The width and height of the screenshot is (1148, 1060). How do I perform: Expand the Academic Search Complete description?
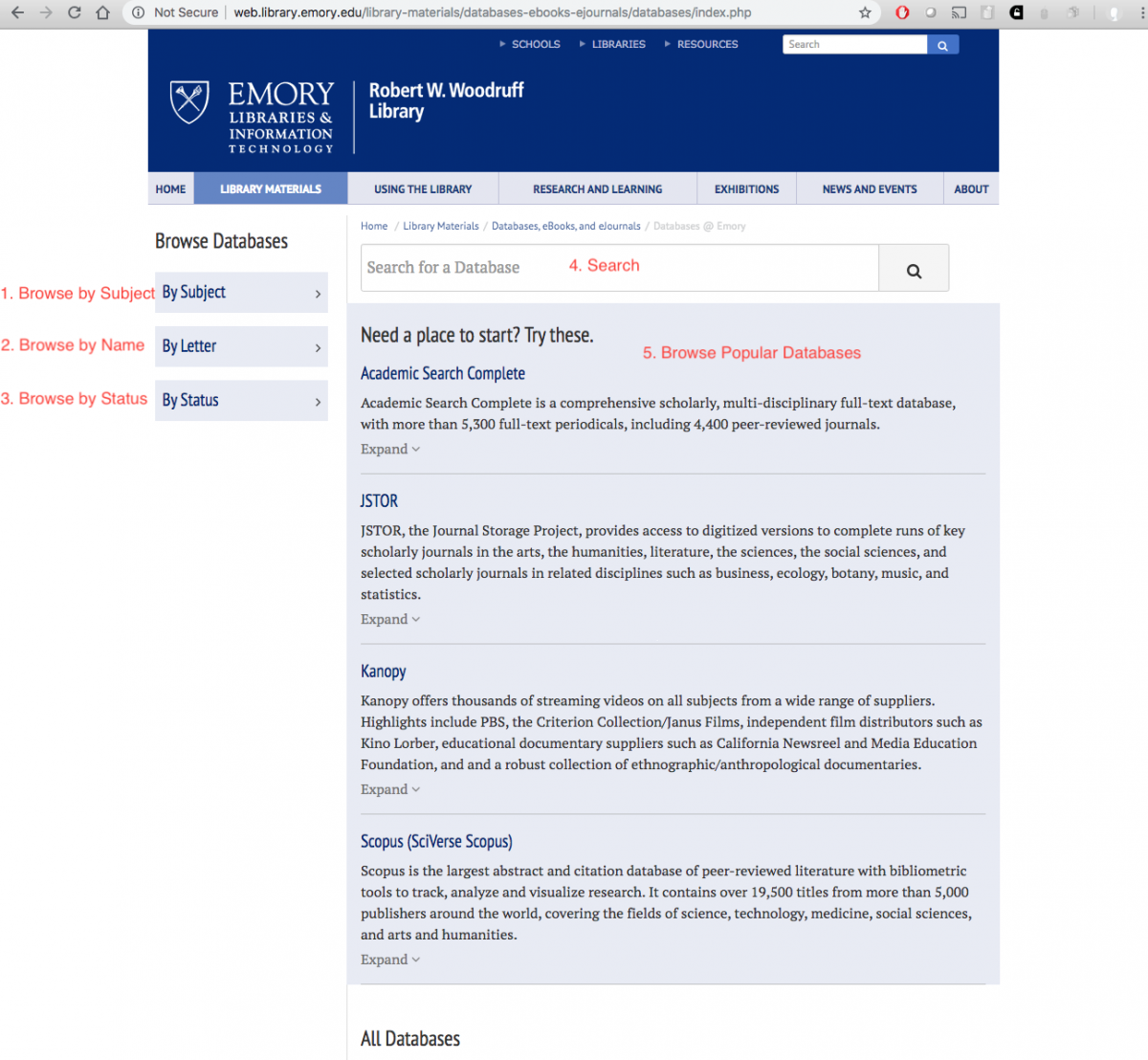tap(389, 450)
